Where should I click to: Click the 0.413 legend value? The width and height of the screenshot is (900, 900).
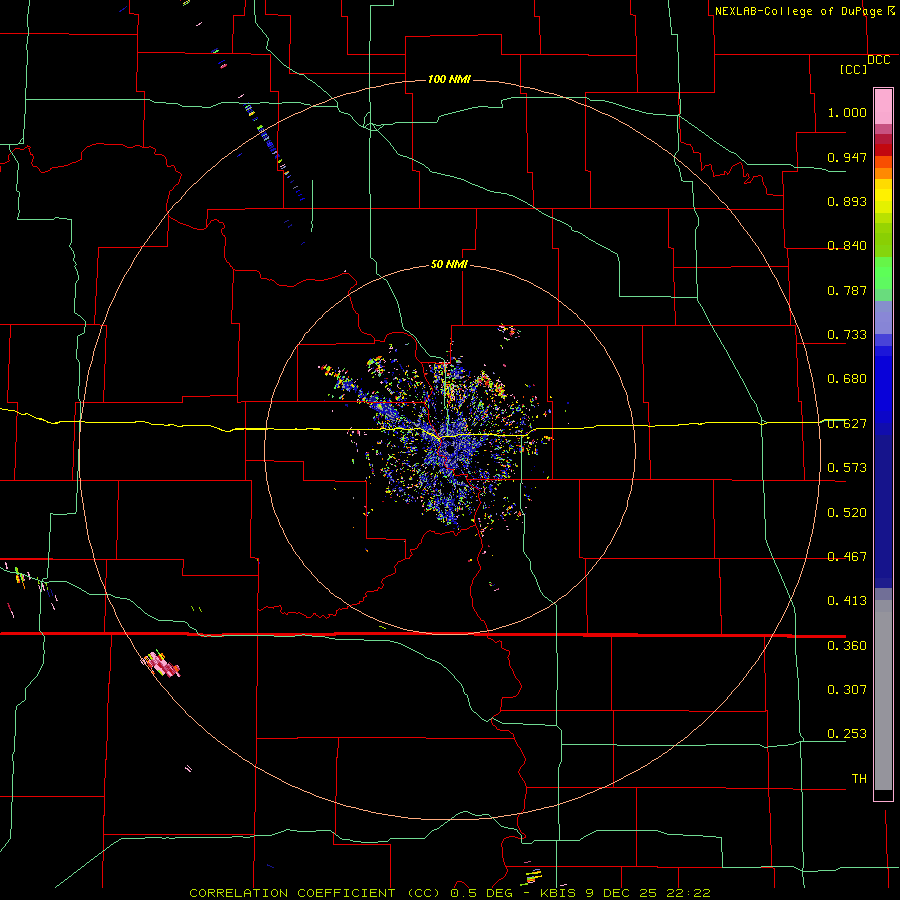[x=847, y=601]
